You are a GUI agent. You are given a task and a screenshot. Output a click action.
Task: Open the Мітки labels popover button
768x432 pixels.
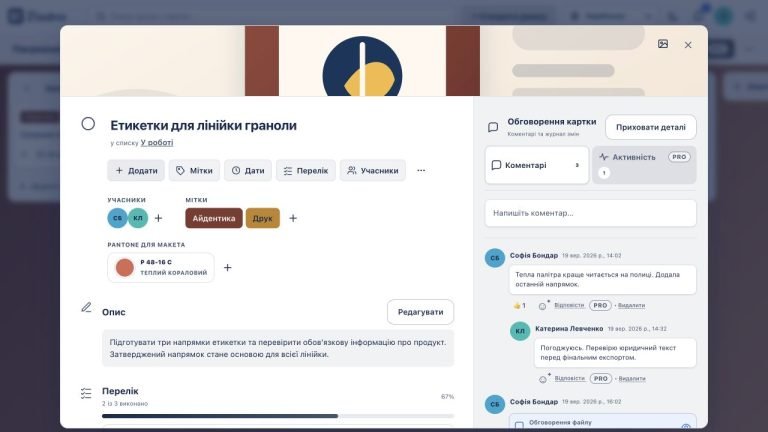pos(194,170)
